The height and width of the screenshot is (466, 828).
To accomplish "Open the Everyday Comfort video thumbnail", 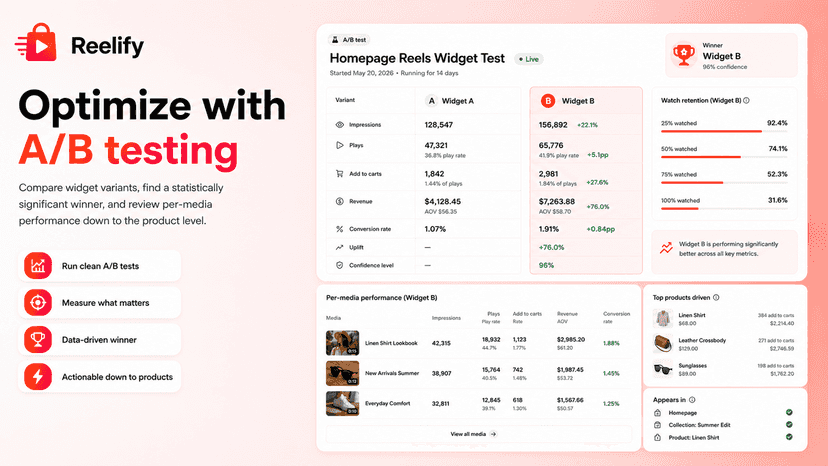I will 342,403.
